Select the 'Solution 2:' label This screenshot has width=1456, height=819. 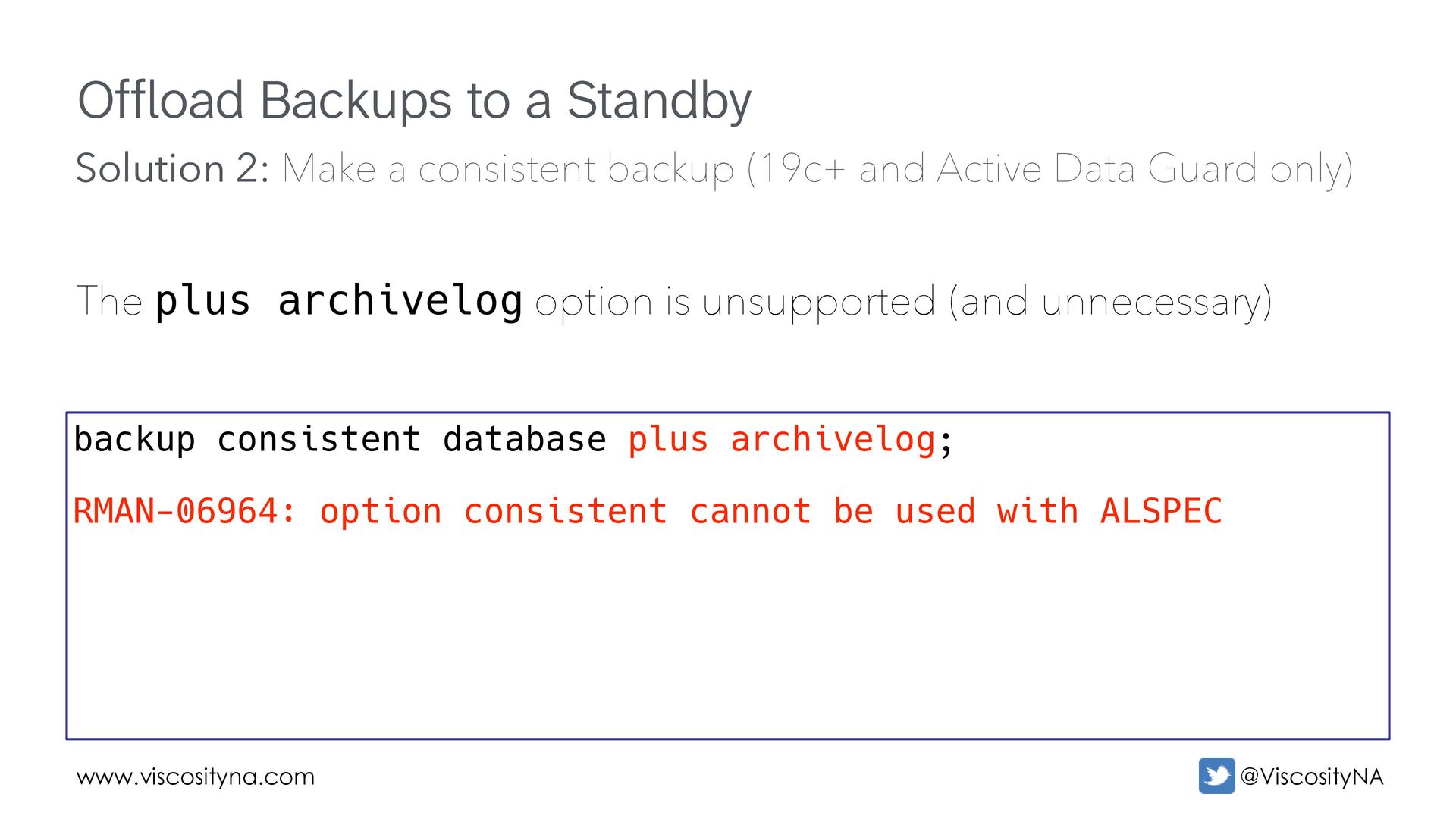[x=172, y=168]
